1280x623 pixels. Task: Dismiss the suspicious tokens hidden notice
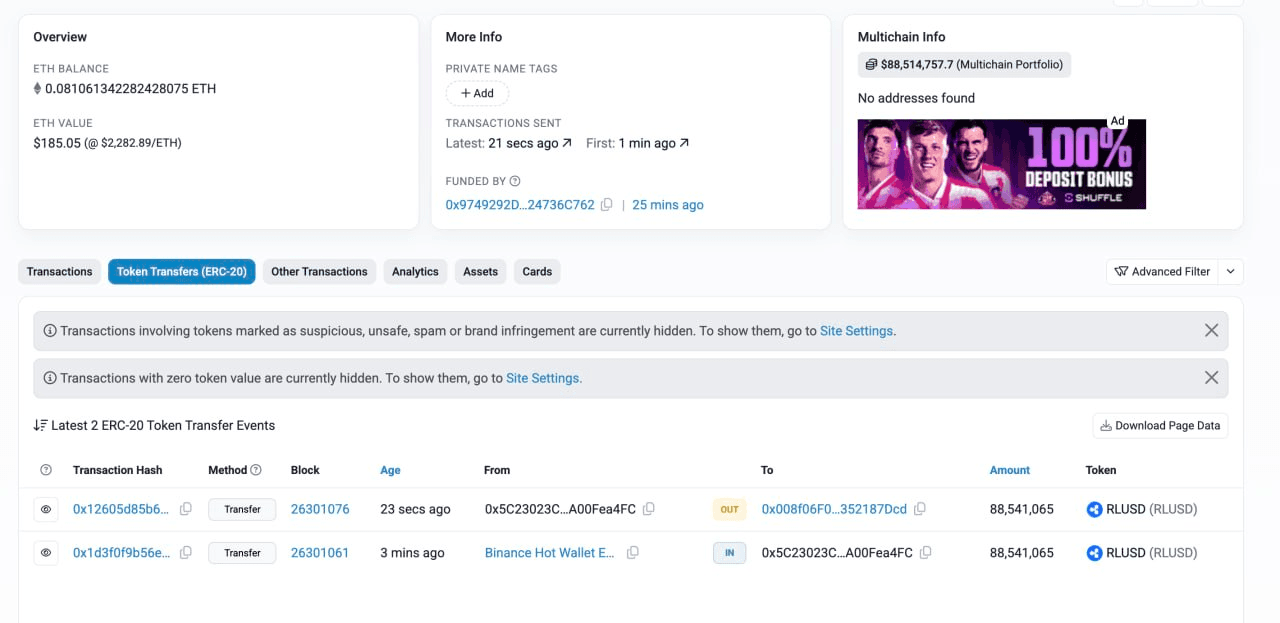(1211, 330)
